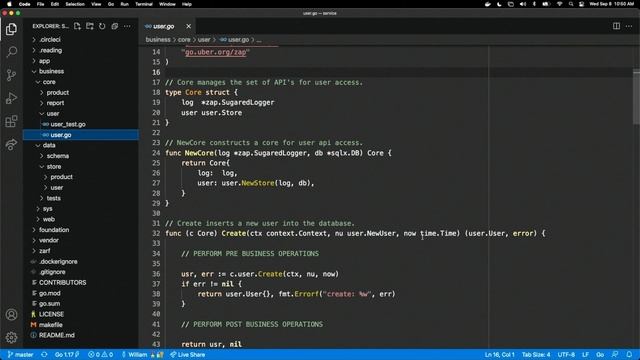Open editor more actions ellipsis
The height and width of the screenshot is (360, 640).
click(x=629, y=26)
